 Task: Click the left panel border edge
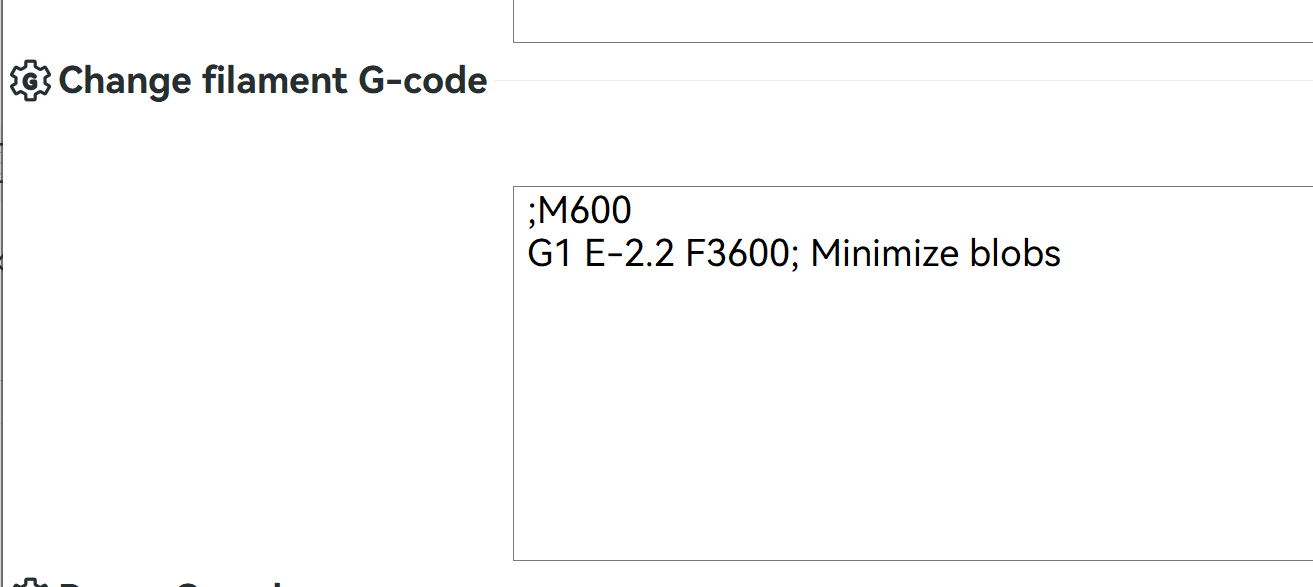(x=5, y=300)
